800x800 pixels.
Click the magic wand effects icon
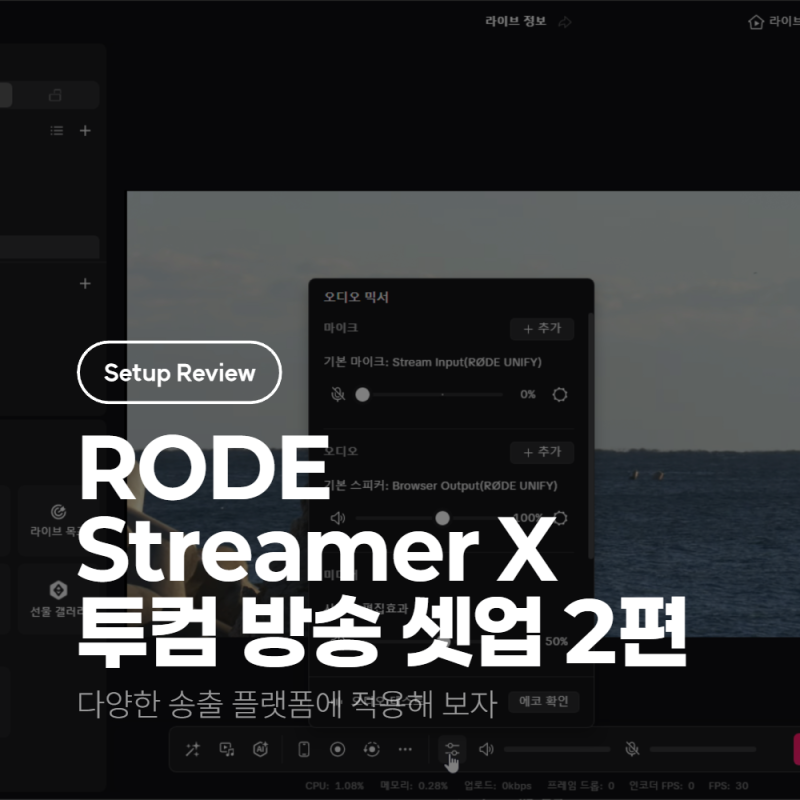click(x=193, y=749)
